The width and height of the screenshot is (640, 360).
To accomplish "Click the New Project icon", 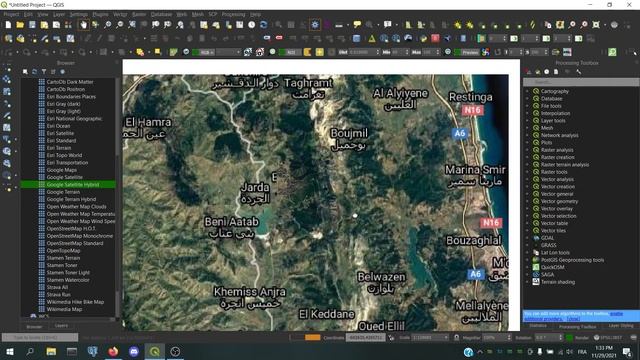I will [8, 25].
